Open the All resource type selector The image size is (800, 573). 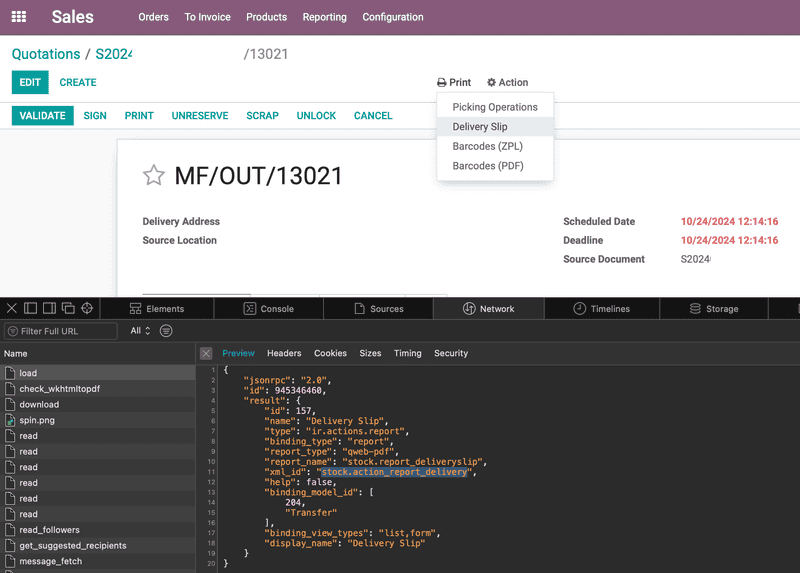pyautogui.click(x=140, y=331)
